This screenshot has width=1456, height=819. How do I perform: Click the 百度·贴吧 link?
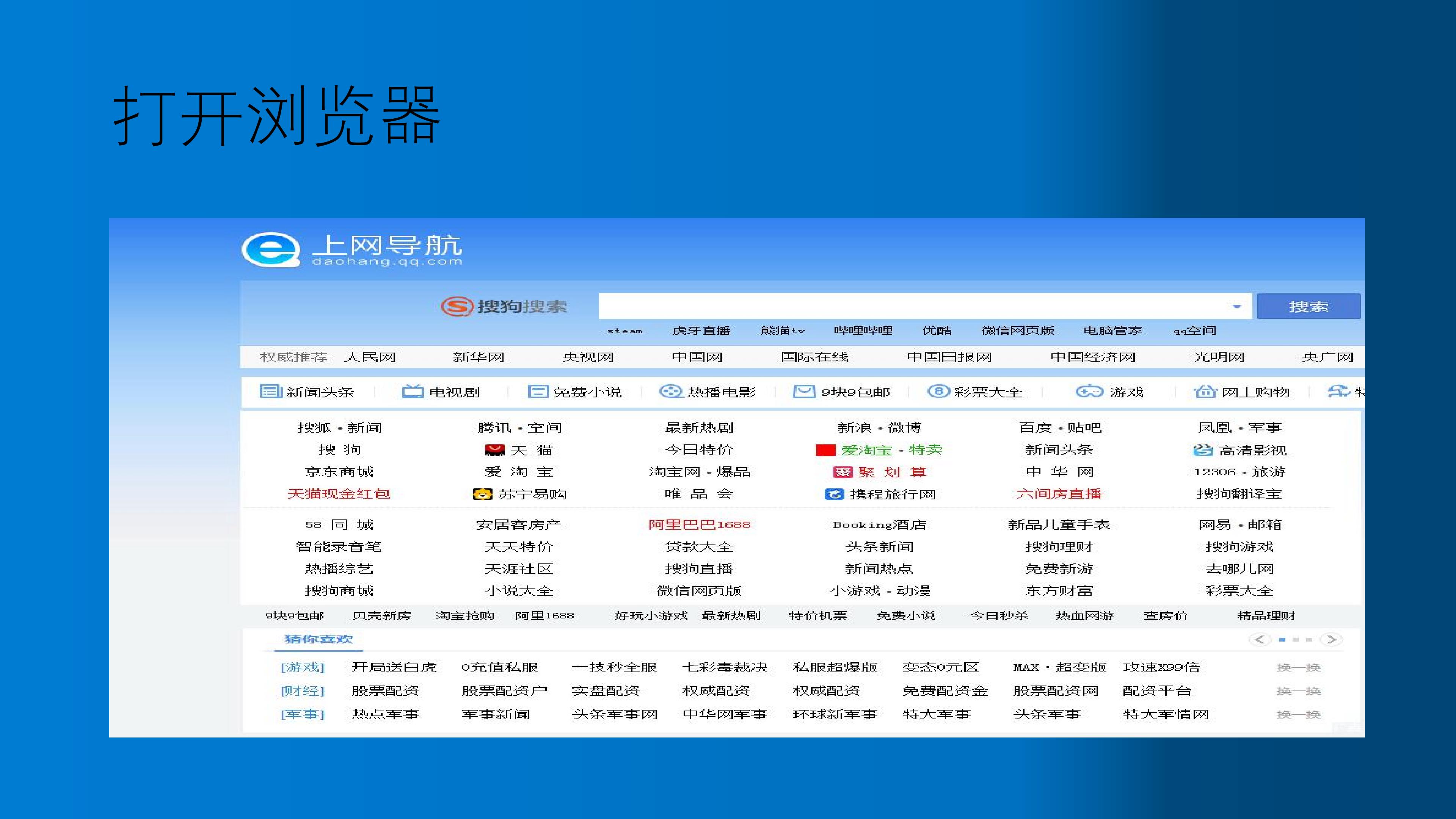point(1060,428)
